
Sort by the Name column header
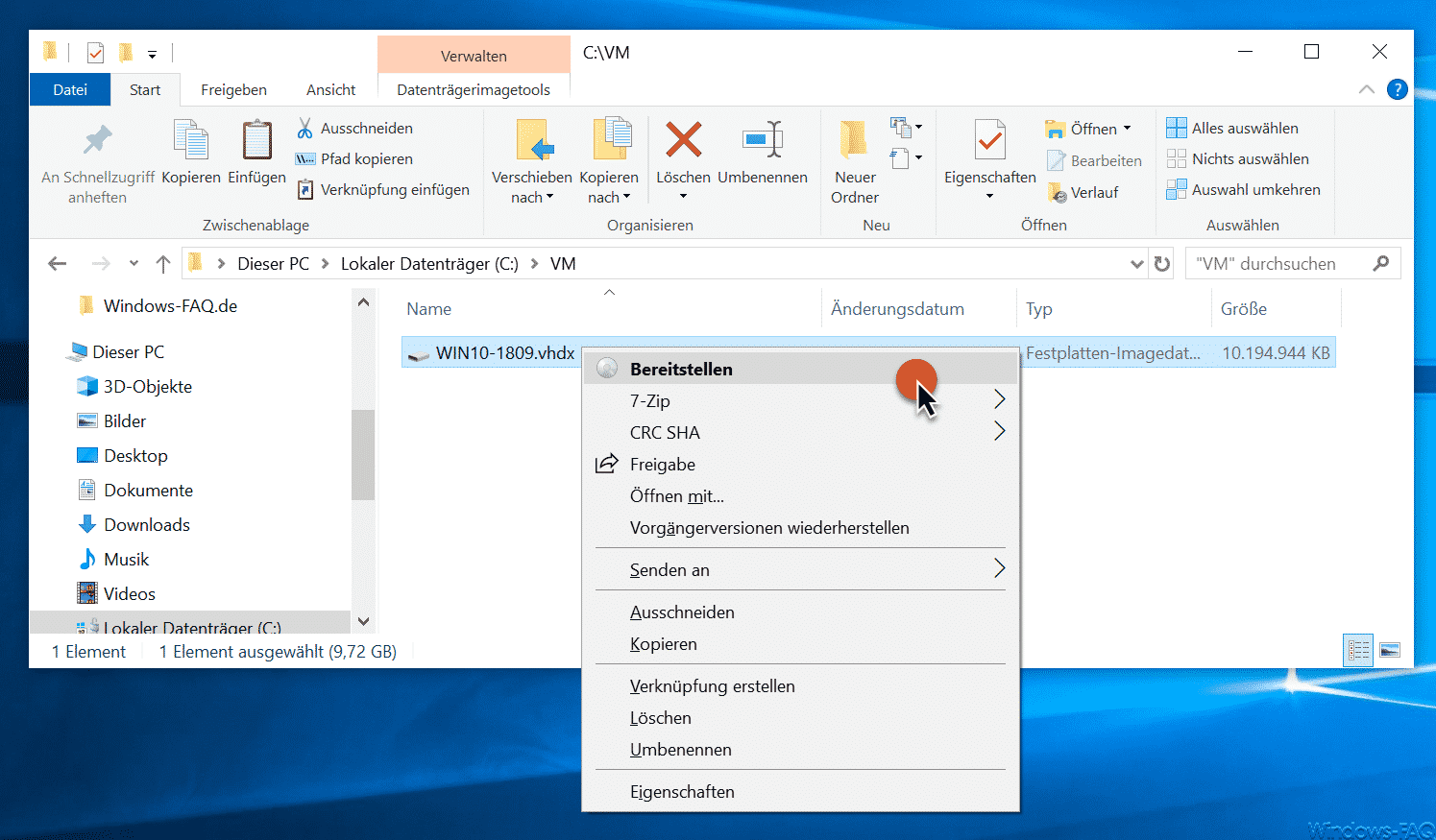pyautogui.click(x=609, y=308)
